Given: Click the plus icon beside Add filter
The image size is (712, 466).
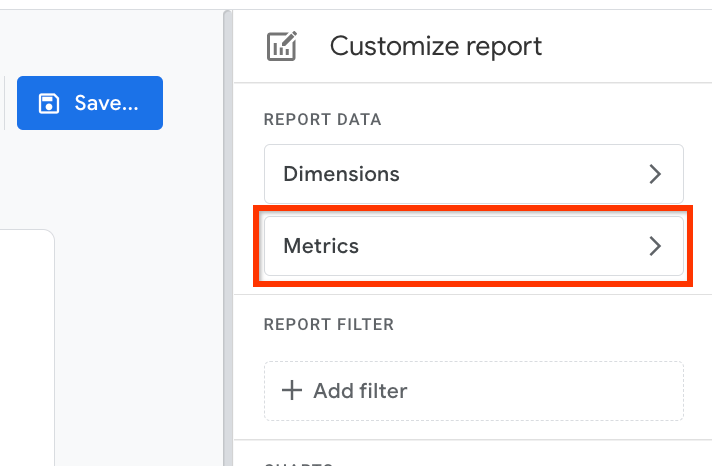Looking at the screenshot, I should click(292, 391).
